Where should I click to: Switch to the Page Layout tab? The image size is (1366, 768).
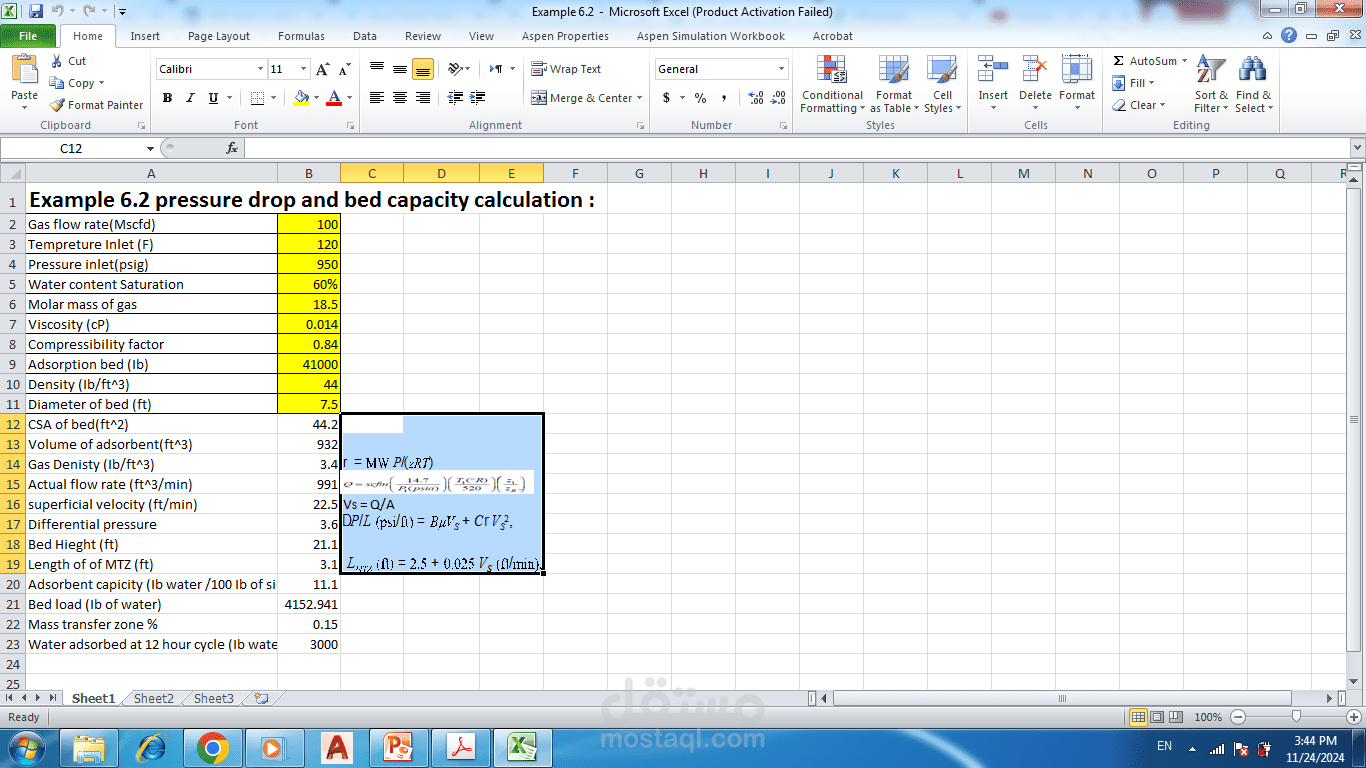pos(219,36)
